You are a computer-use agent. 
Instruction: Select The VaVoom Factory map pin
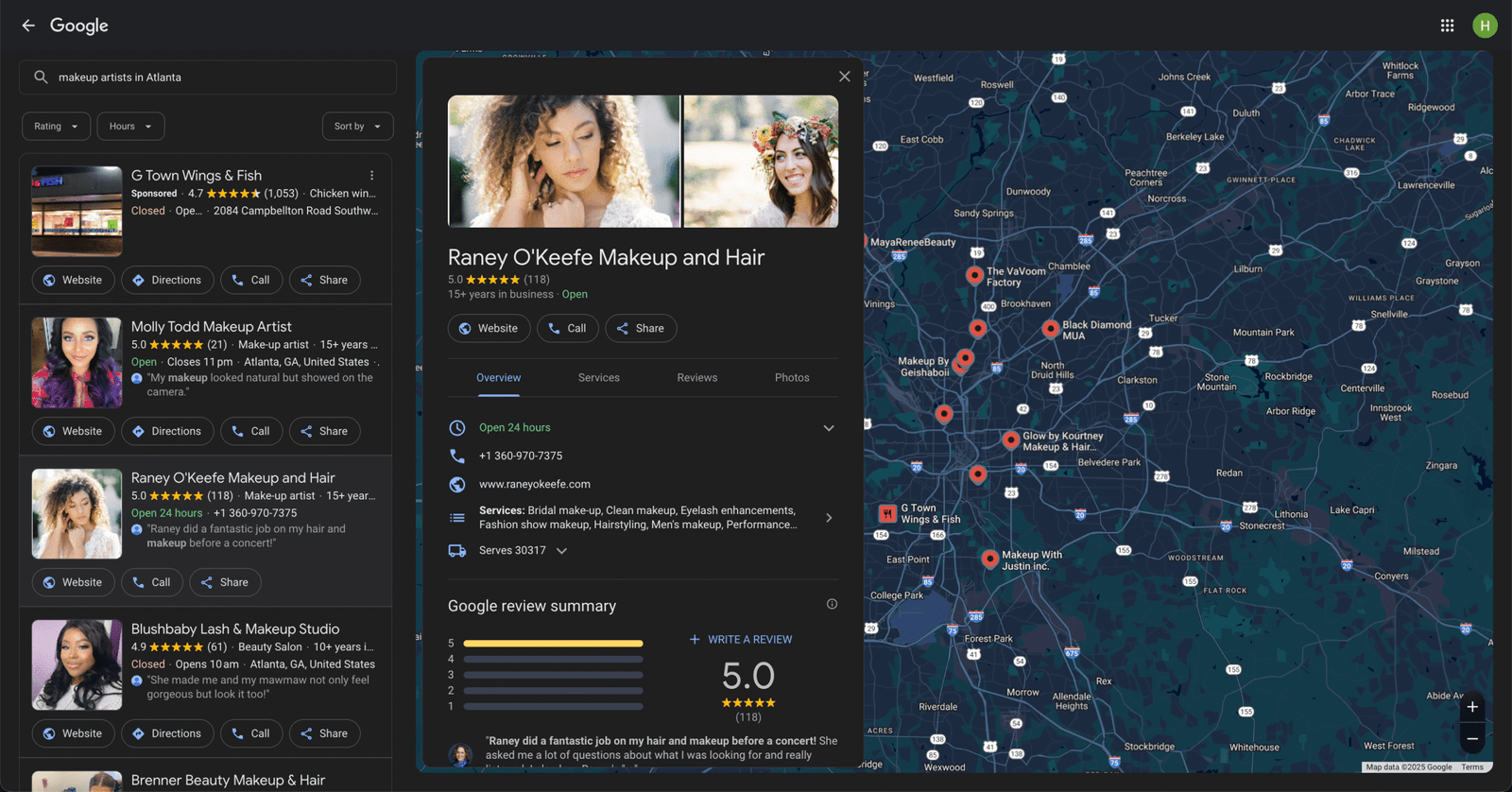(x=974, y=275)
